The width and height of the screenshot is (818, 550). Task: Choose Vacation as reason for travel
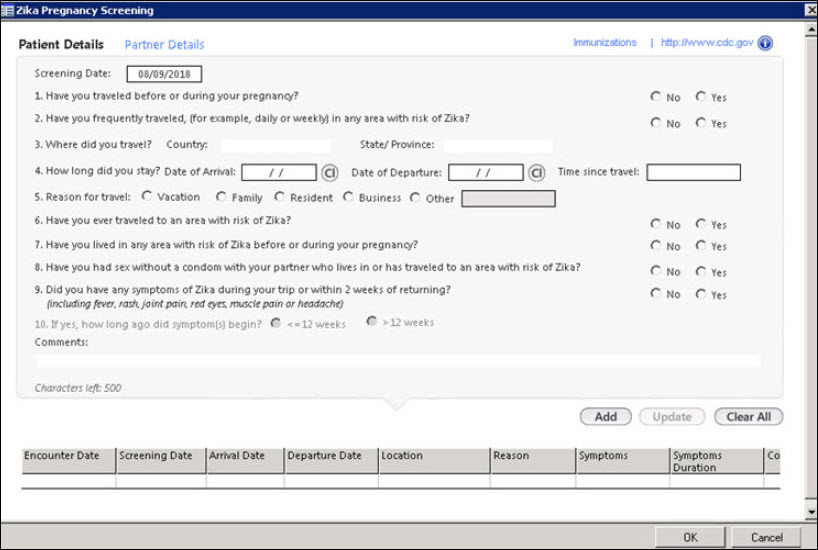click(x=147, y=196)
